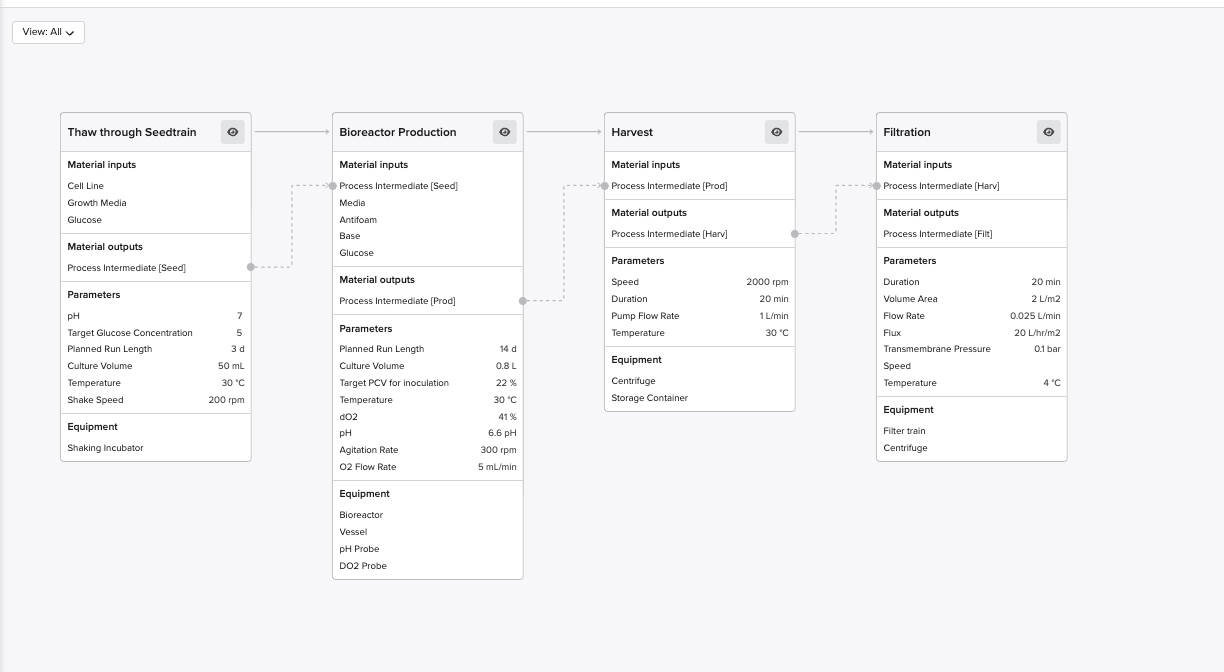Click the eye icon on Thaw through Seedtrain card
Screen dimensions: 1224x672
[232, 131]
